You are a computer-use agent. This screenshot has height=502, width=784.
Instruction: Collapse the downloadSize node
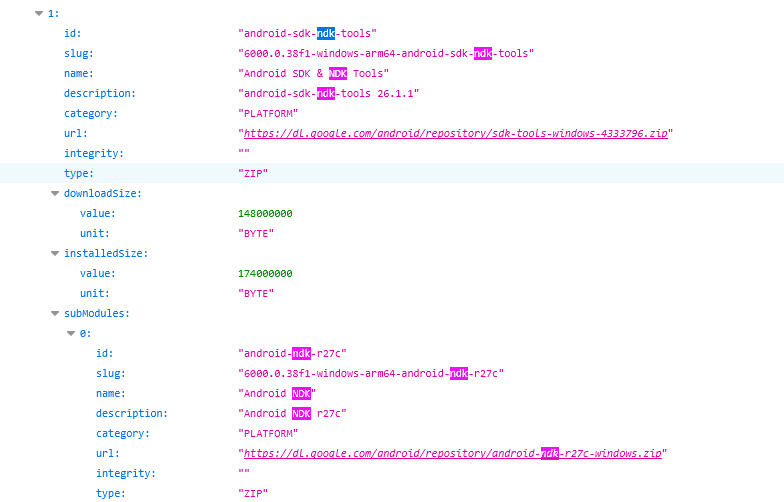[x=55, y=194]
